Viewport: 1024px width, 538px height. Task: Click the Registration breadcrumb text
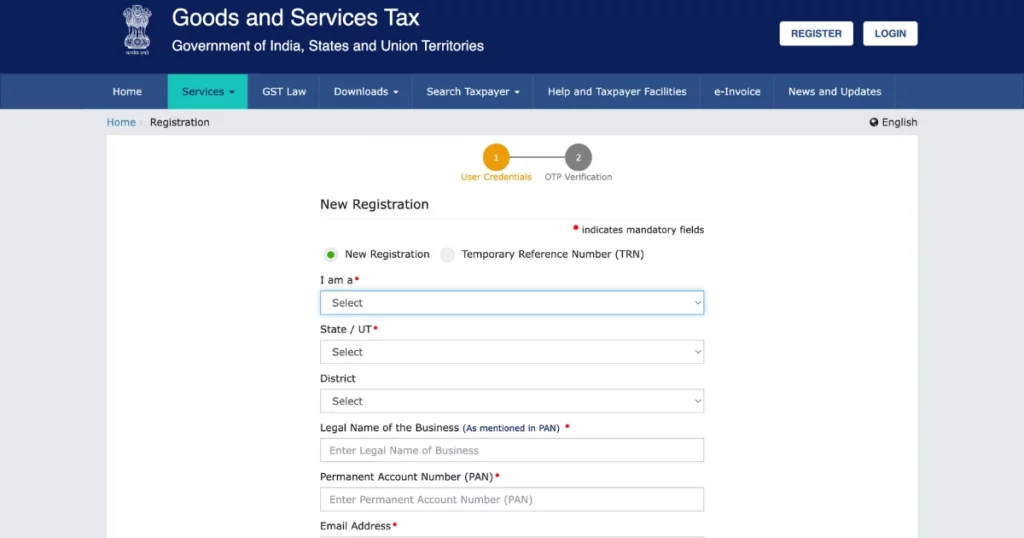[180, 122]
